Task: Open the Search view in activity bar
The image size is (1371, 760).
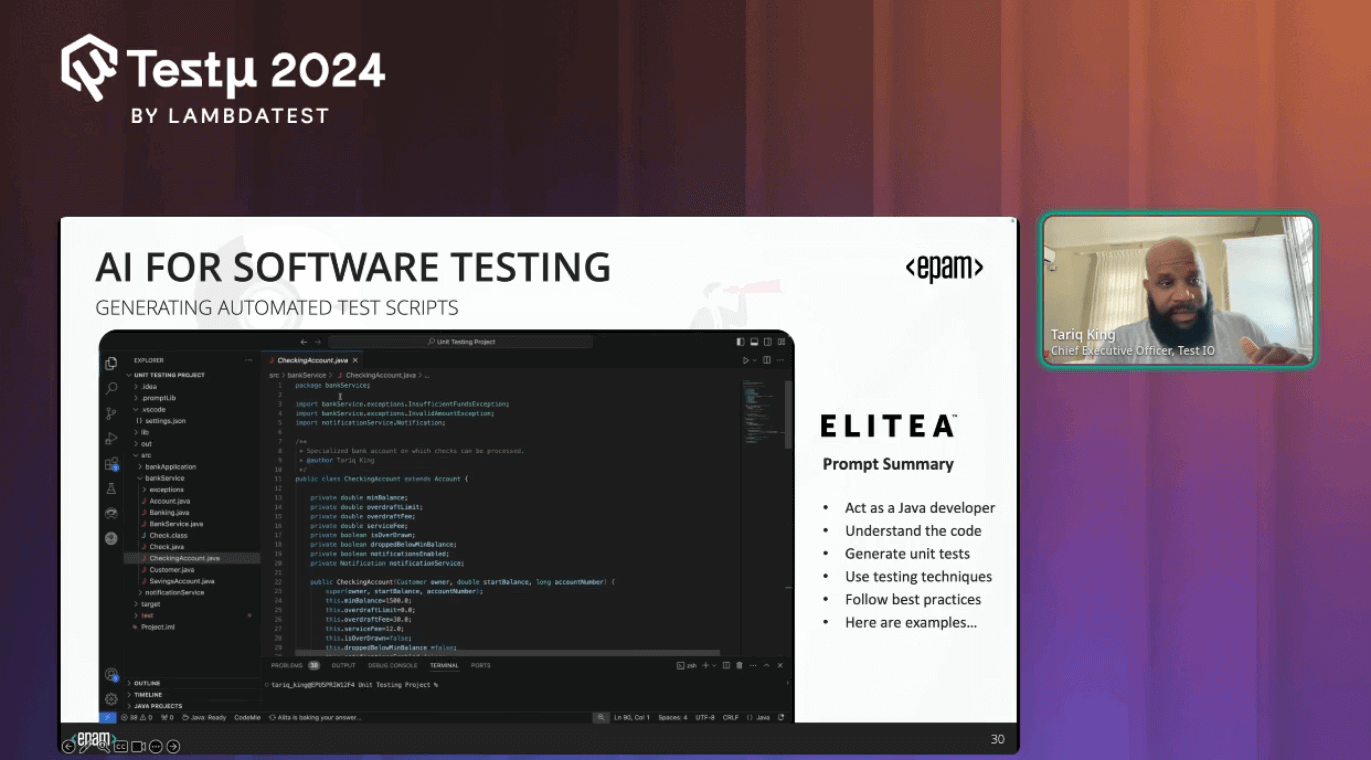Action: (x=111, y=388)
